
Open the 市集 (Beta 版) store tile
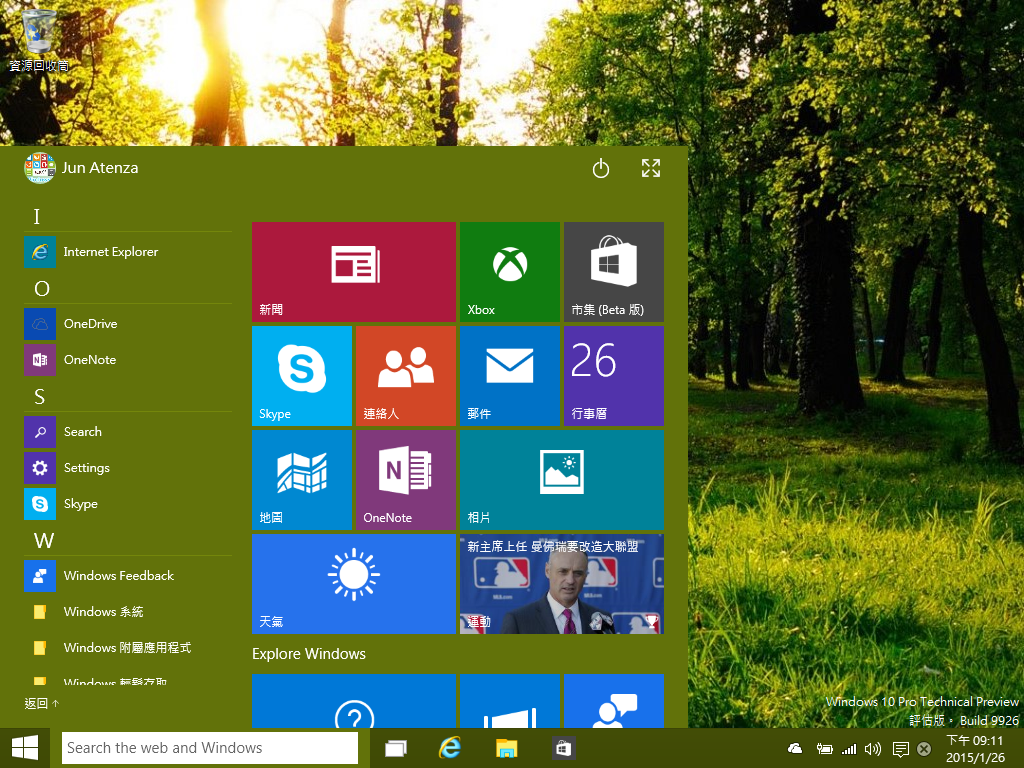(x=614, y=272)
